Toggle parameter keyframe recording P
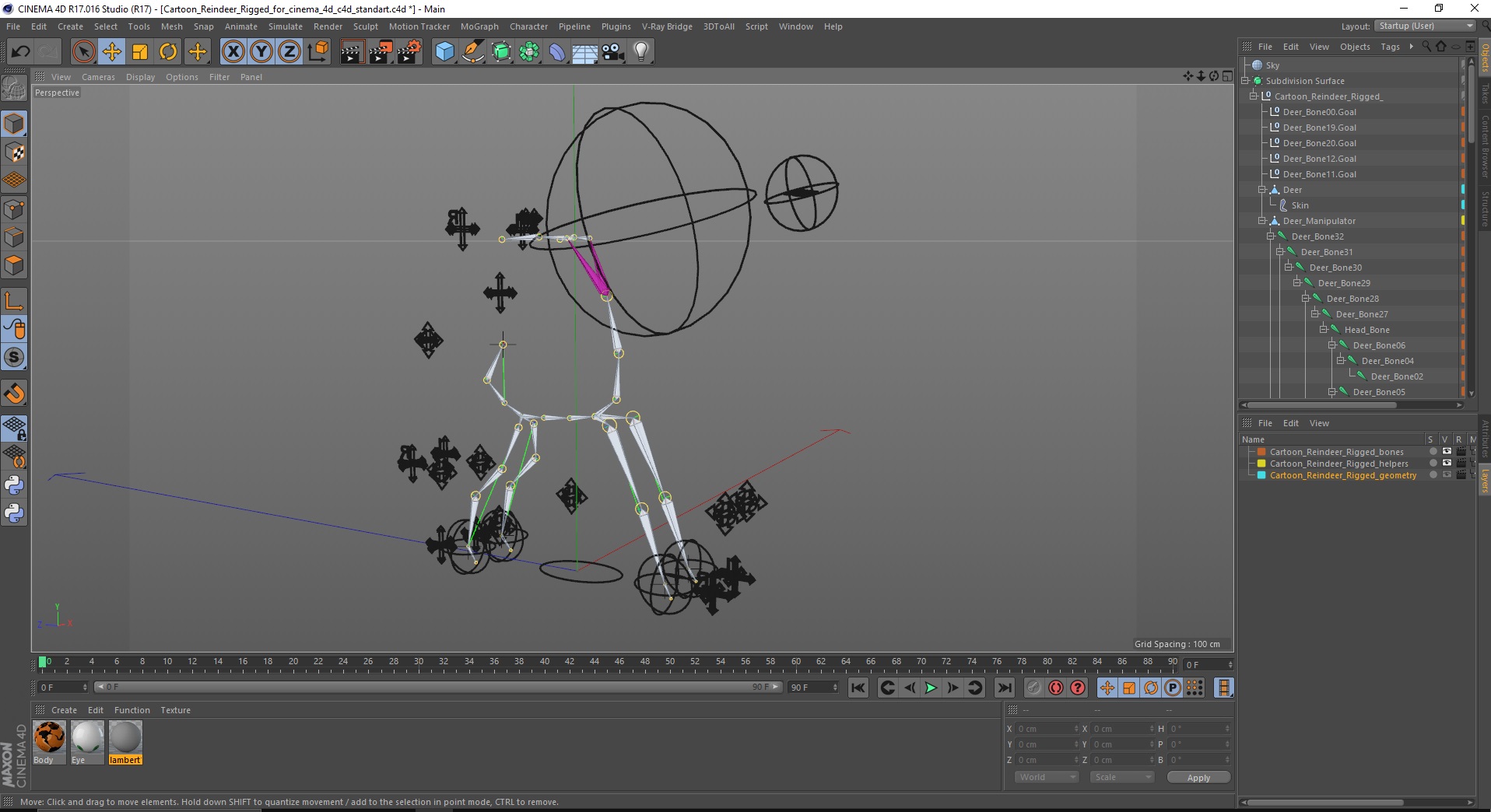1491x812 pixels. point(1173,688)
